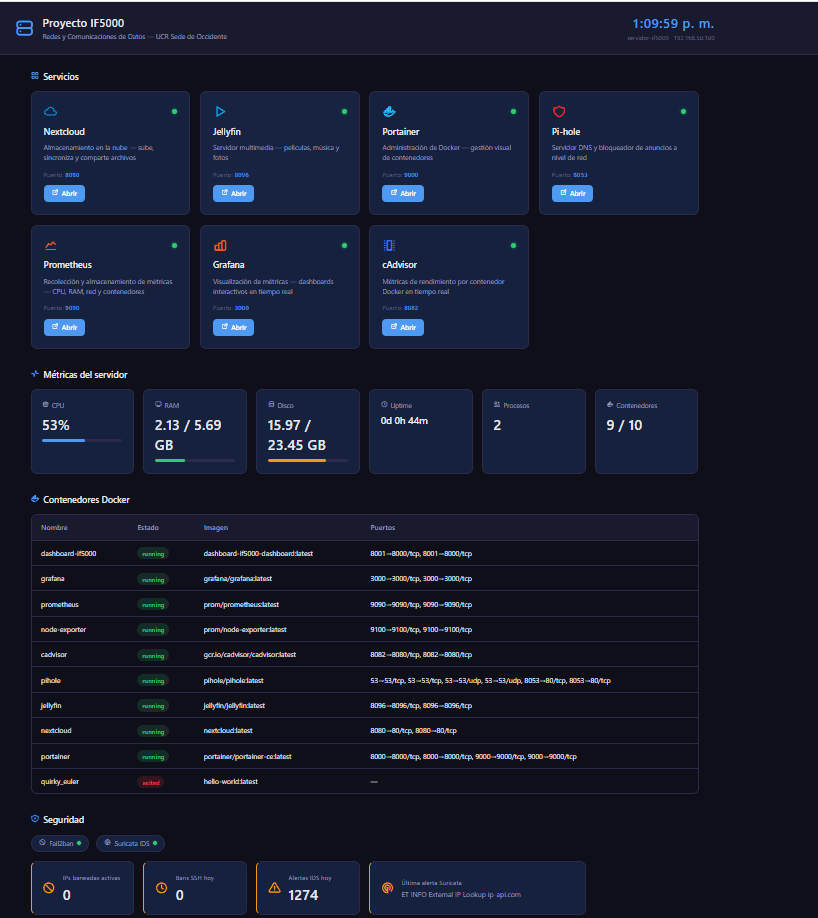Click the Bans SSH hoy clock icon

point(162,888)
